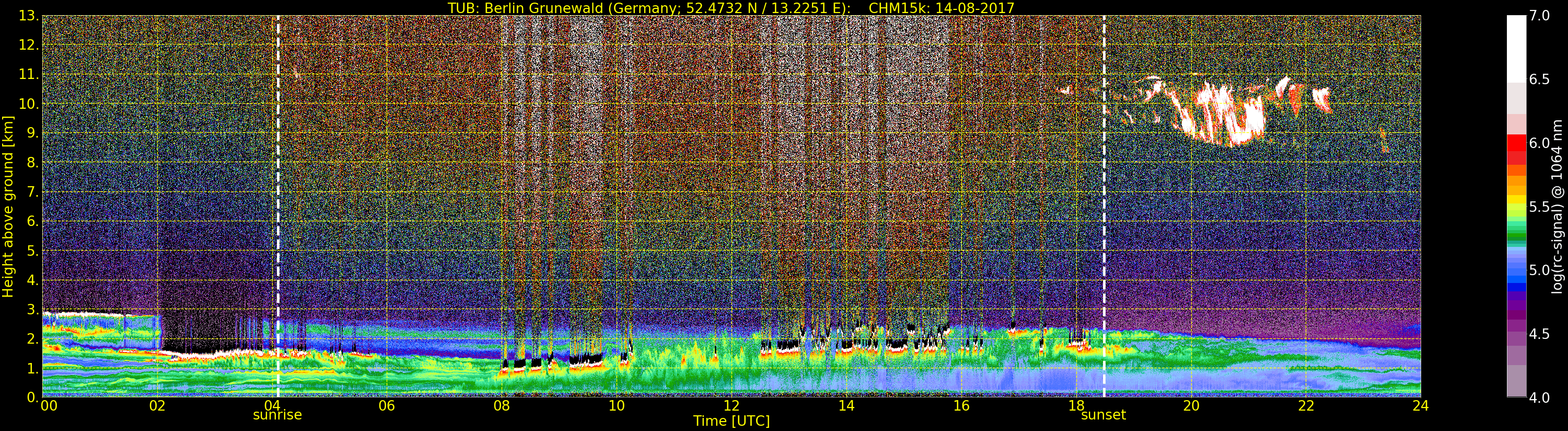Image resolution: width=1568 pixels, height=431 pixels.
Task: Click the height tick label 12.
Action: click(28, 45)
